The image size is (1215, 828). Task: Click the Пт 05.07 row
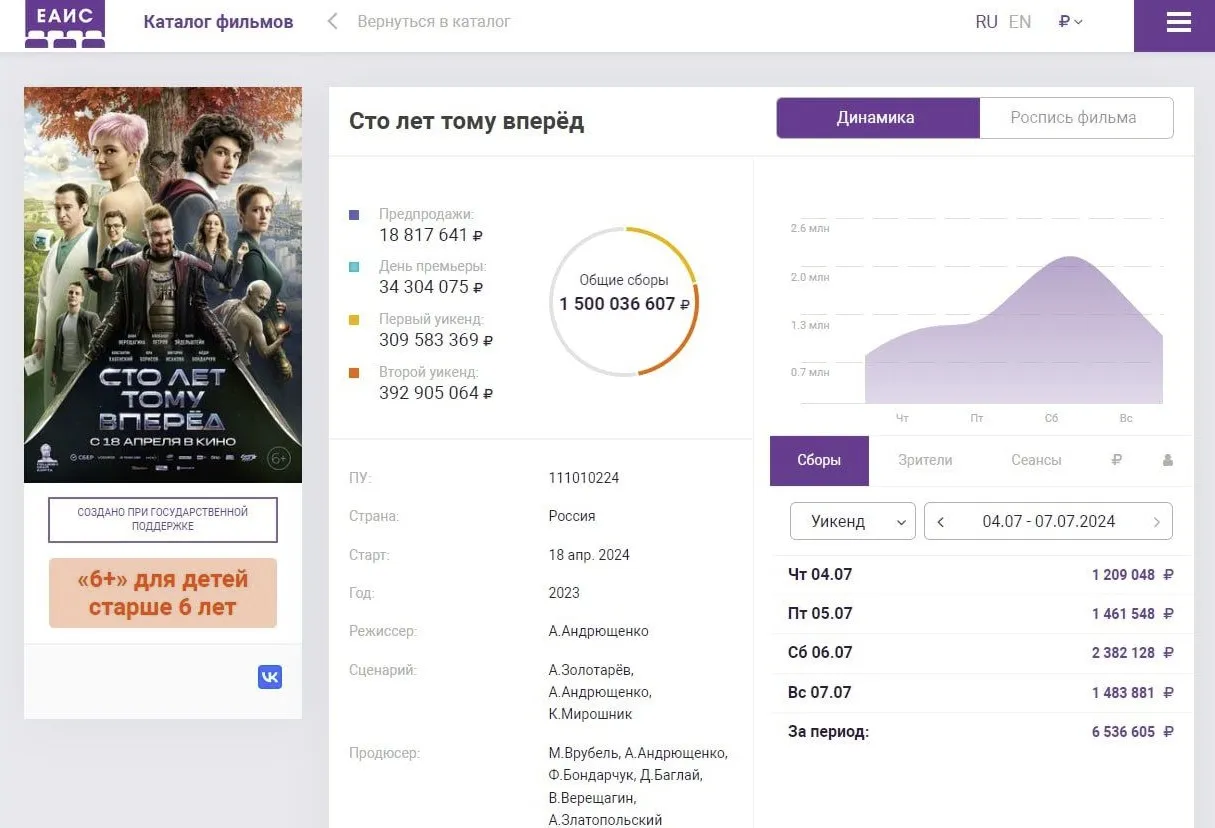981,614
